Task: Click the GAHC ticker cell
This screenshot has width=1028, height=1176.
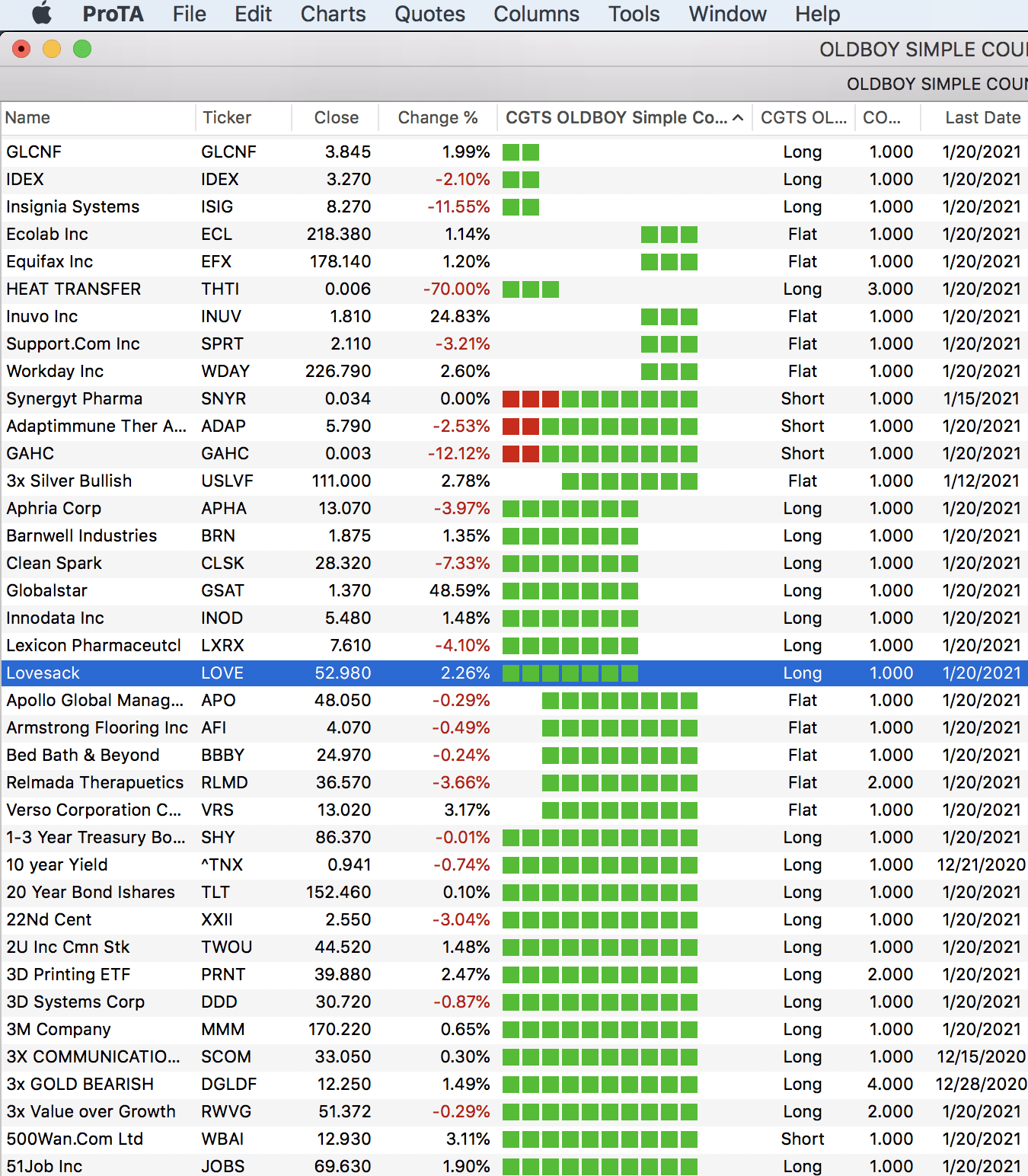Action: (x=225, y=453)
